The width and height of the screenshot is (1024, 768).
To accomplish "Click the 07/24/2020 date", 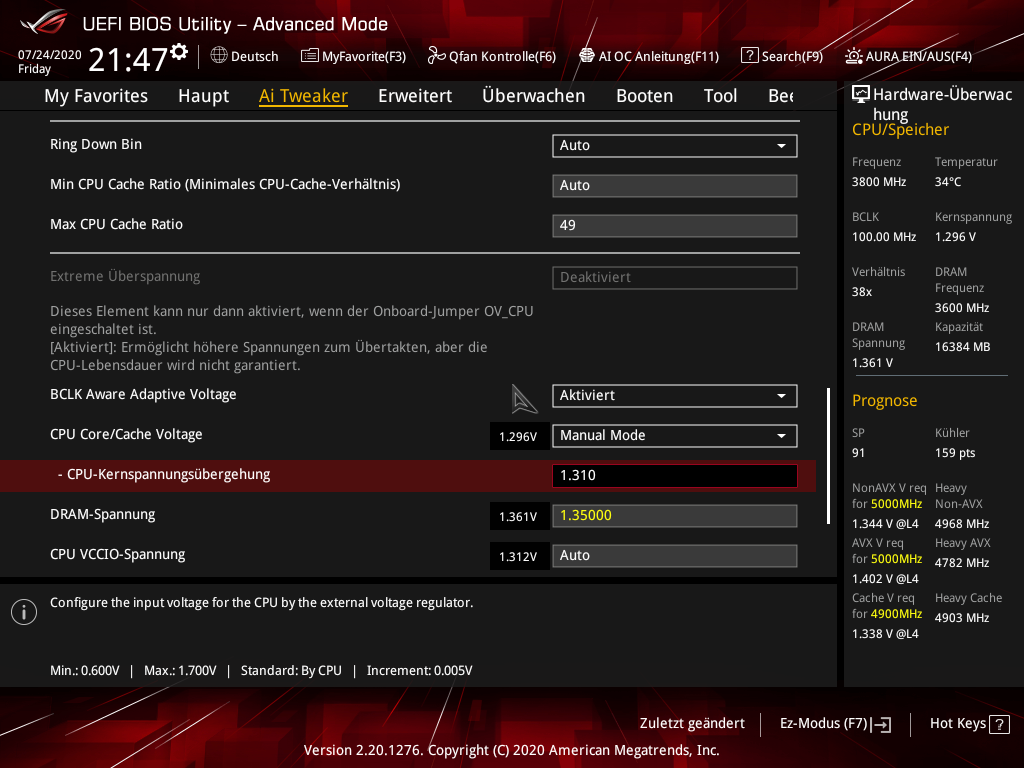I will tap(50, 55).
